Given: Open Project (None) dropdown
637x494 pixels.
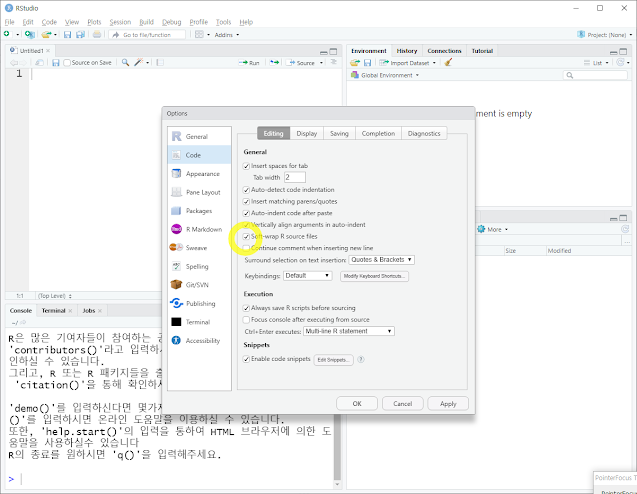Looking at the screenshot, I should point(605,35).
